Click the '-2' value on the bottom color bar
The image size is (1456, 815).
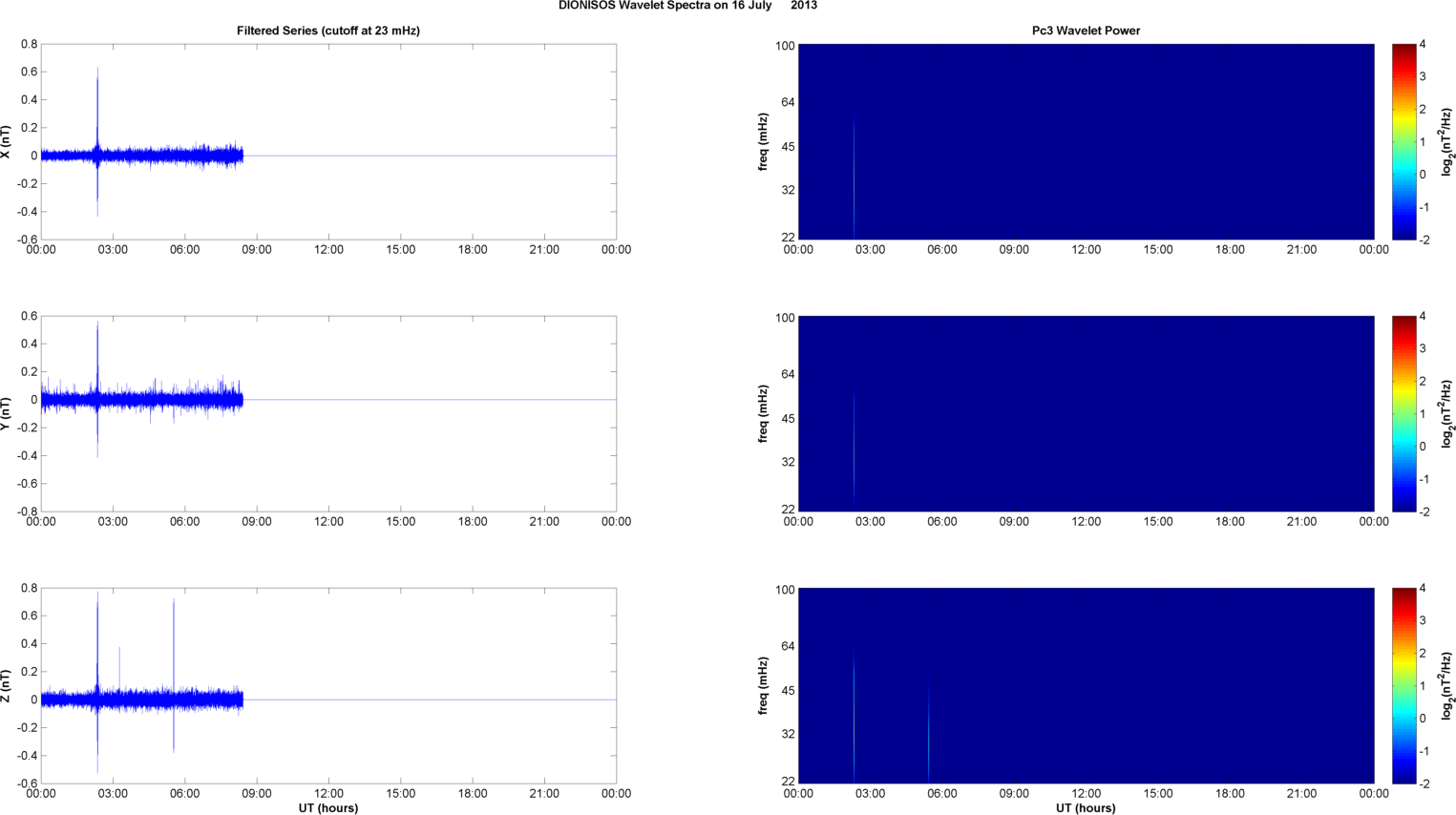tap(1424, 784)
